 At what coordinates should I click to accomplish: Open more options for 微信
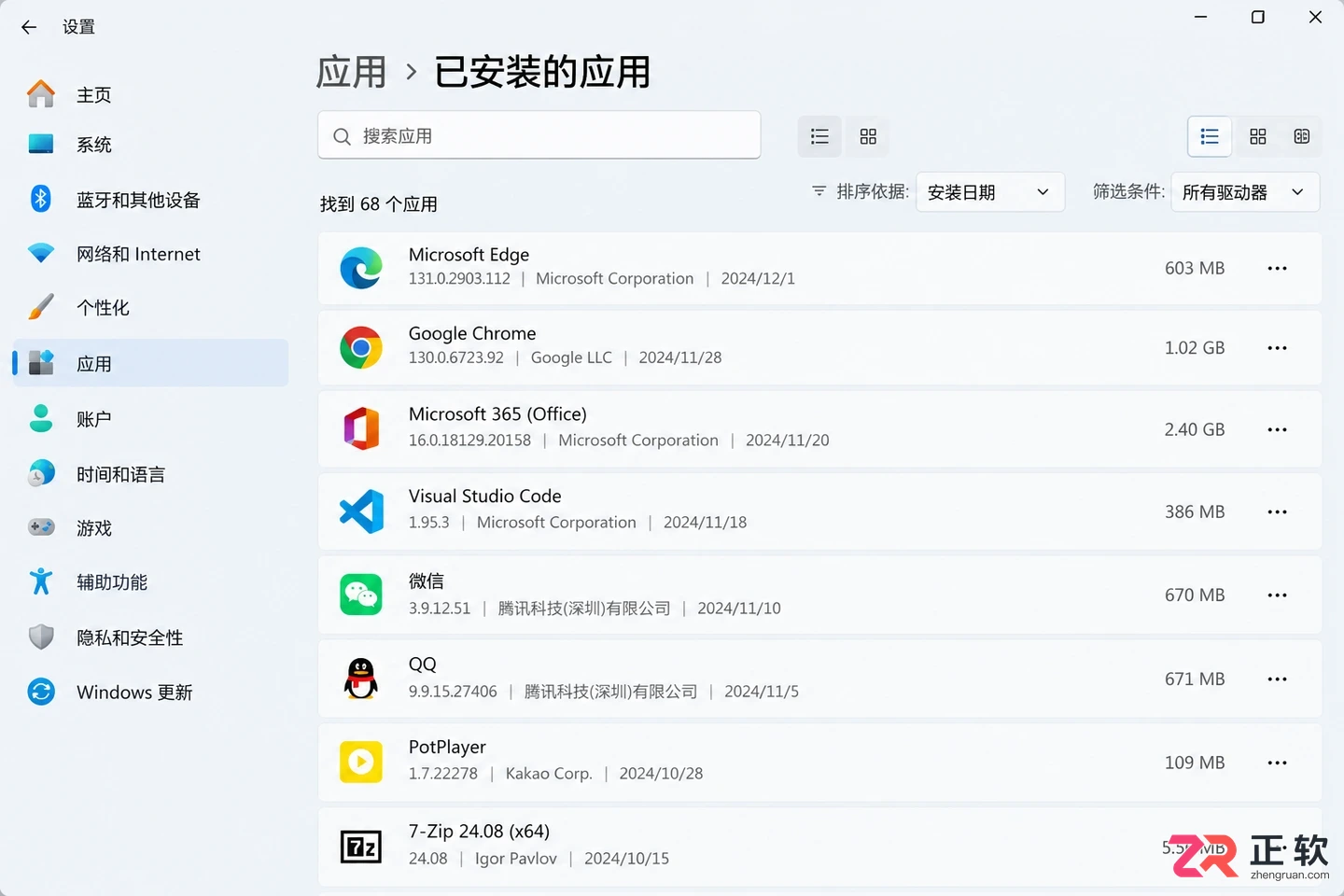(x=1277, y=595)
